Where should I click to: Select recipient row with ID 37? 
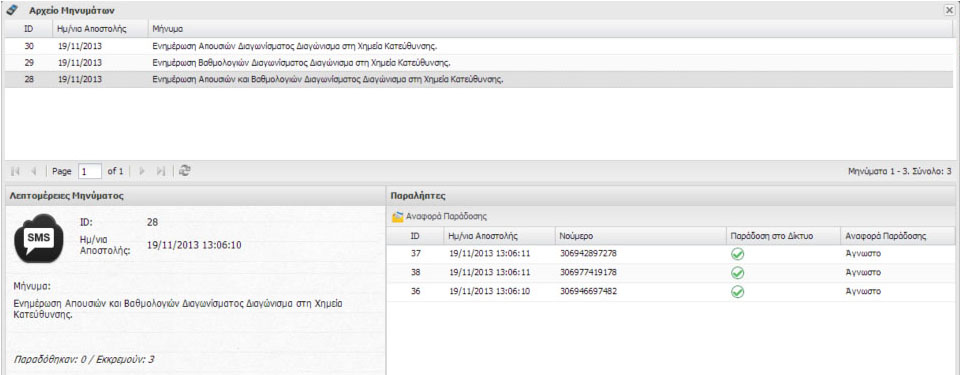point(671,253)
